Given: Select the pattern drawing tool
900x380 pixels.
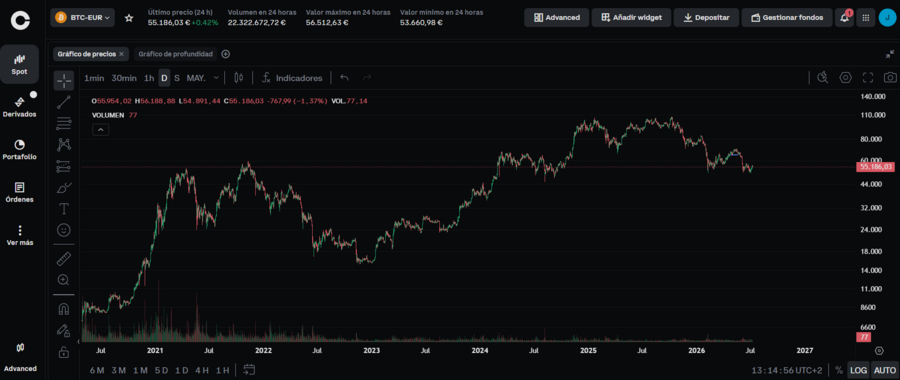Looking at the screenshot, I should (x=64, y=145).
